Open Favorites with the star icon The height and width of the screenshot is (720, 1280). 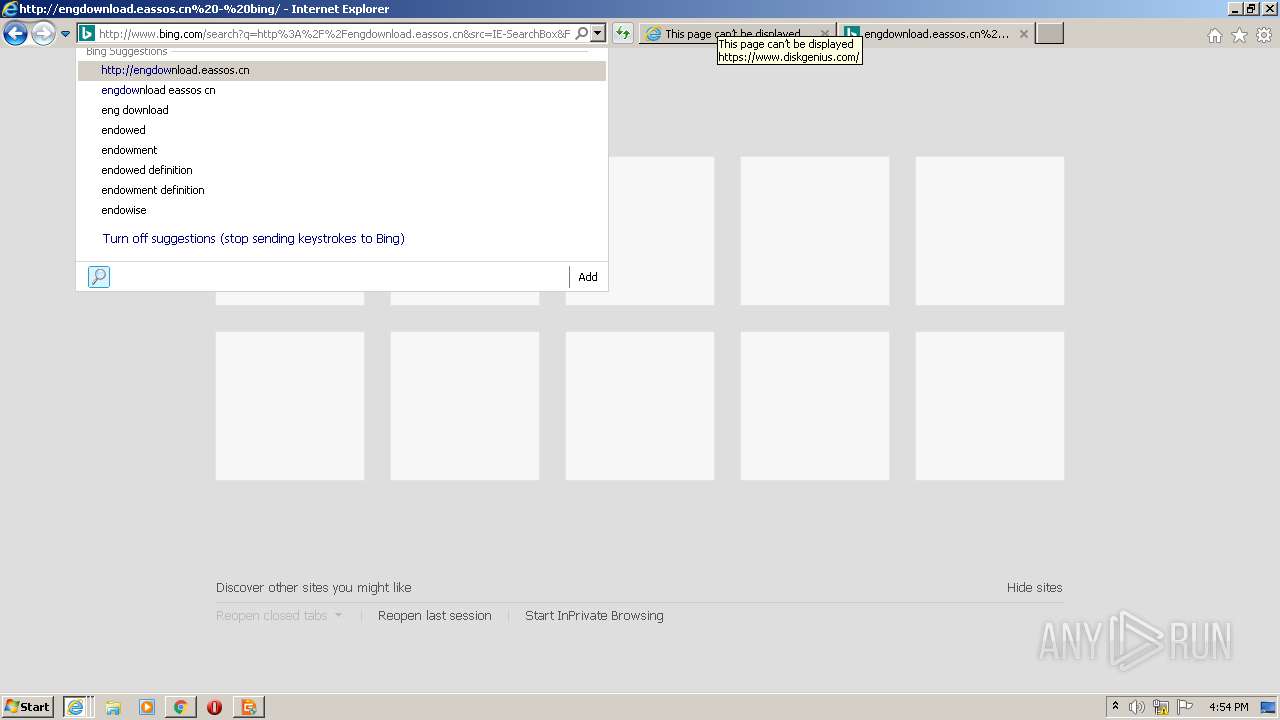point(1239,35)
